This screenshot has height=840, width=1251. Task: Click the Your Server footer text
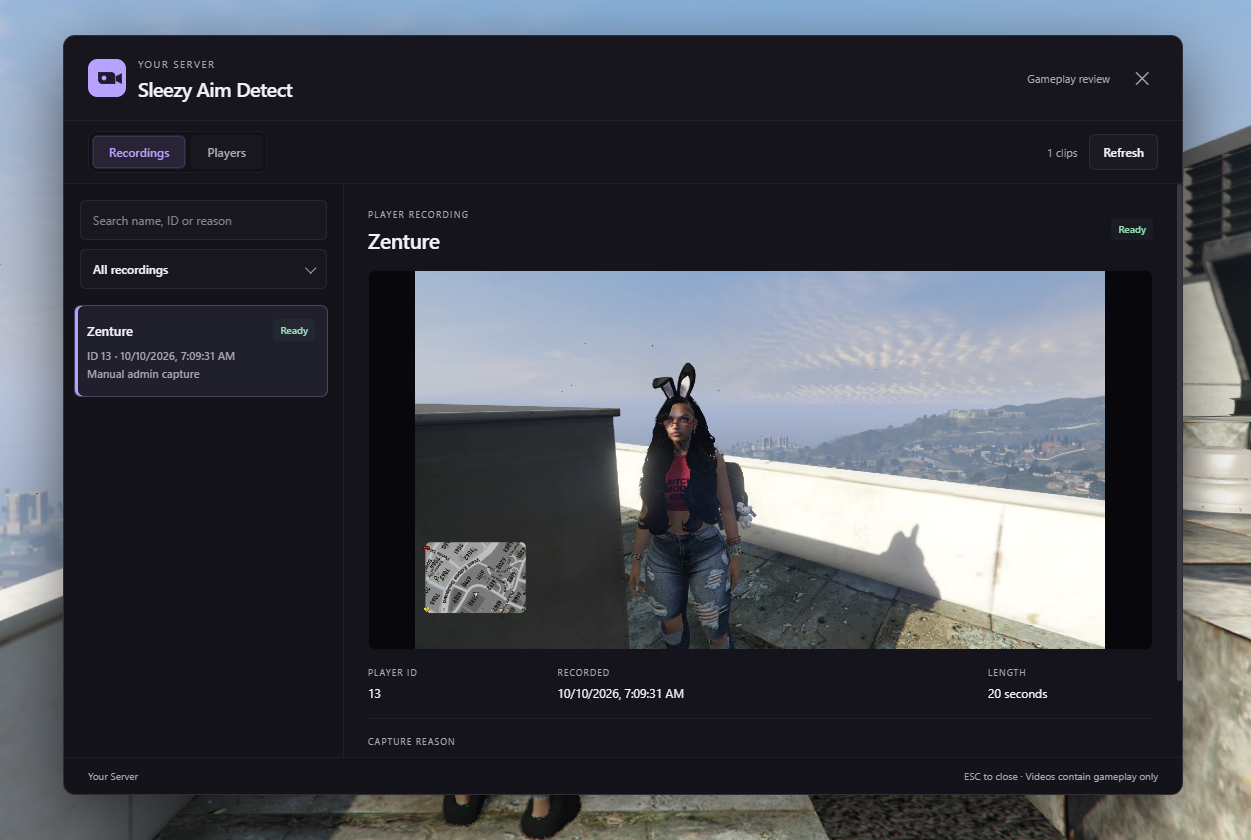(113, 776)
